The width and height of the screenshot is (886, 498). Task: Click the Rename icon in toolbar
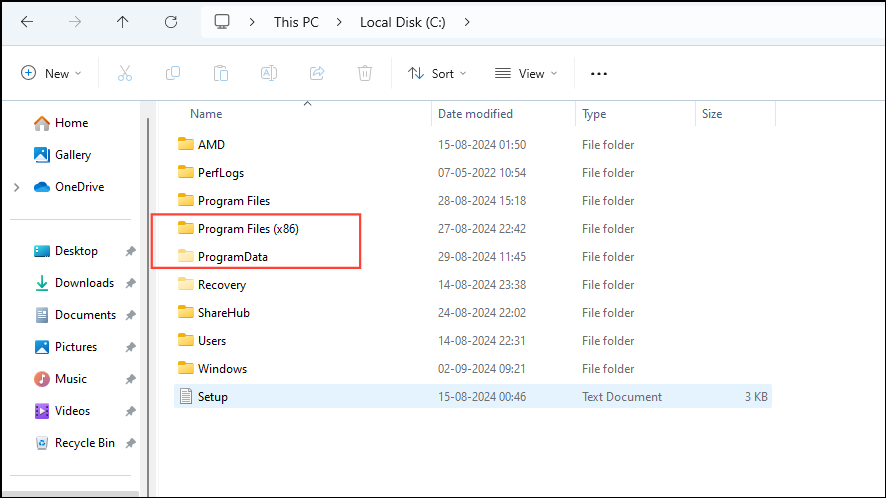[x=269, y=73]
